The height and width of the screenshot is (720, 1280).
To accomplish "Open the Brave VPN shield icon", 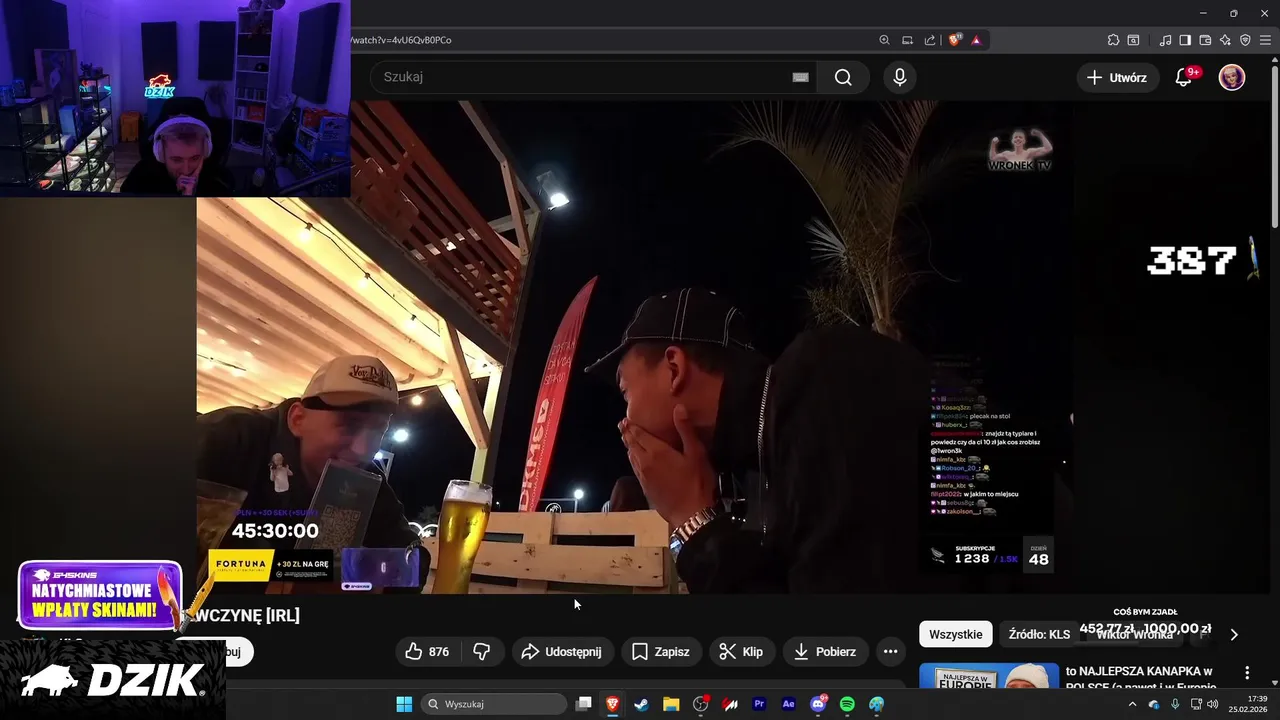I will click(x=1245, y=40).
